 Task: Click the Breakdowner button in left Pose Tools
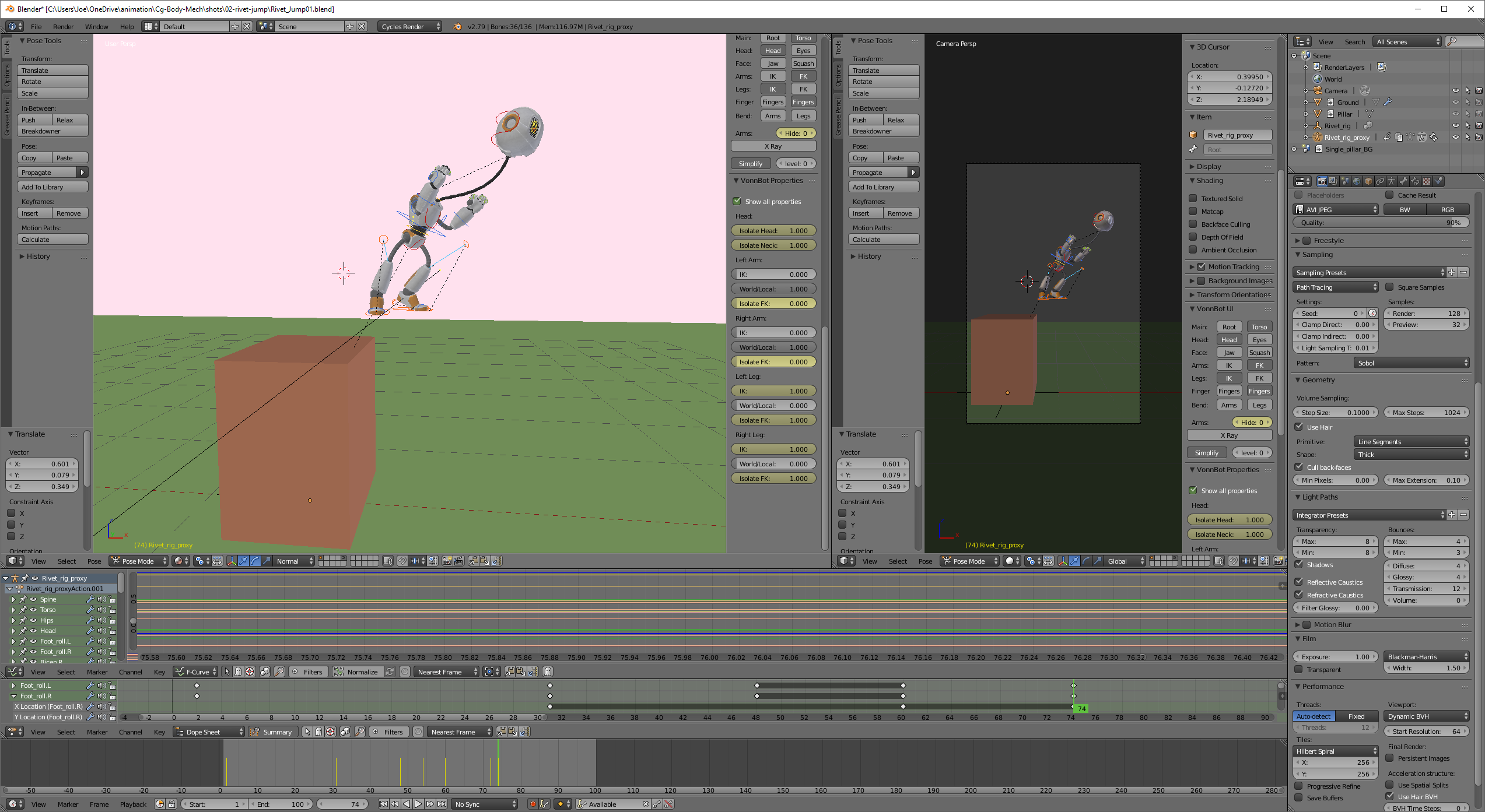click(x=52, y=131)
